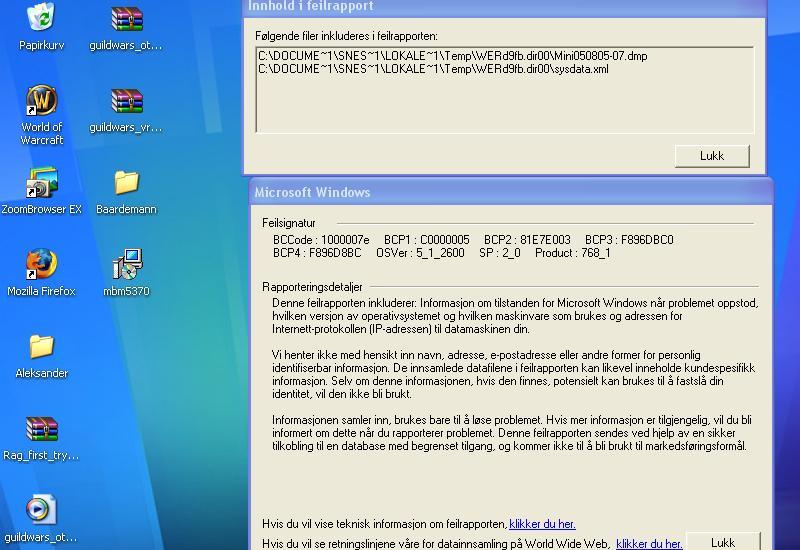Viewport: 800px width, 550px height.
Task: Click the SP : 2_0 value
Action: click(500, 253)
